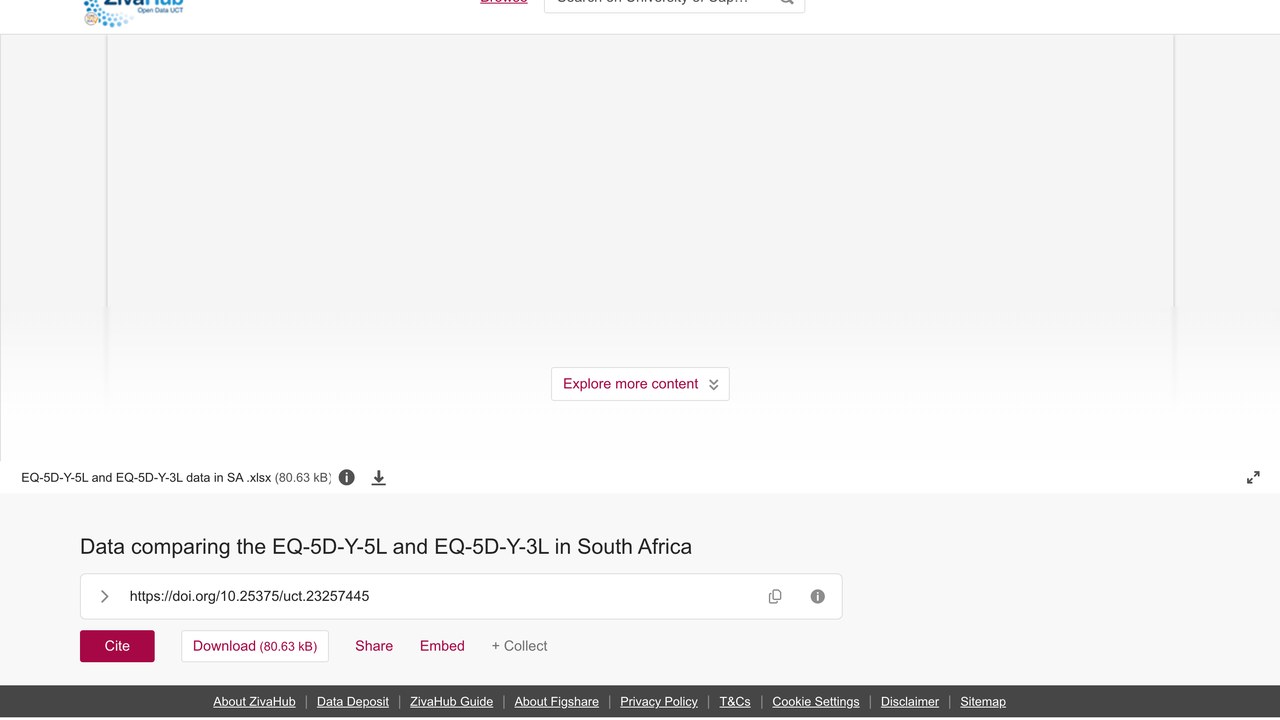Open the fullscreen viewer with the expand icon
Screen dimensions: 1280x720
click(1253, 478)
